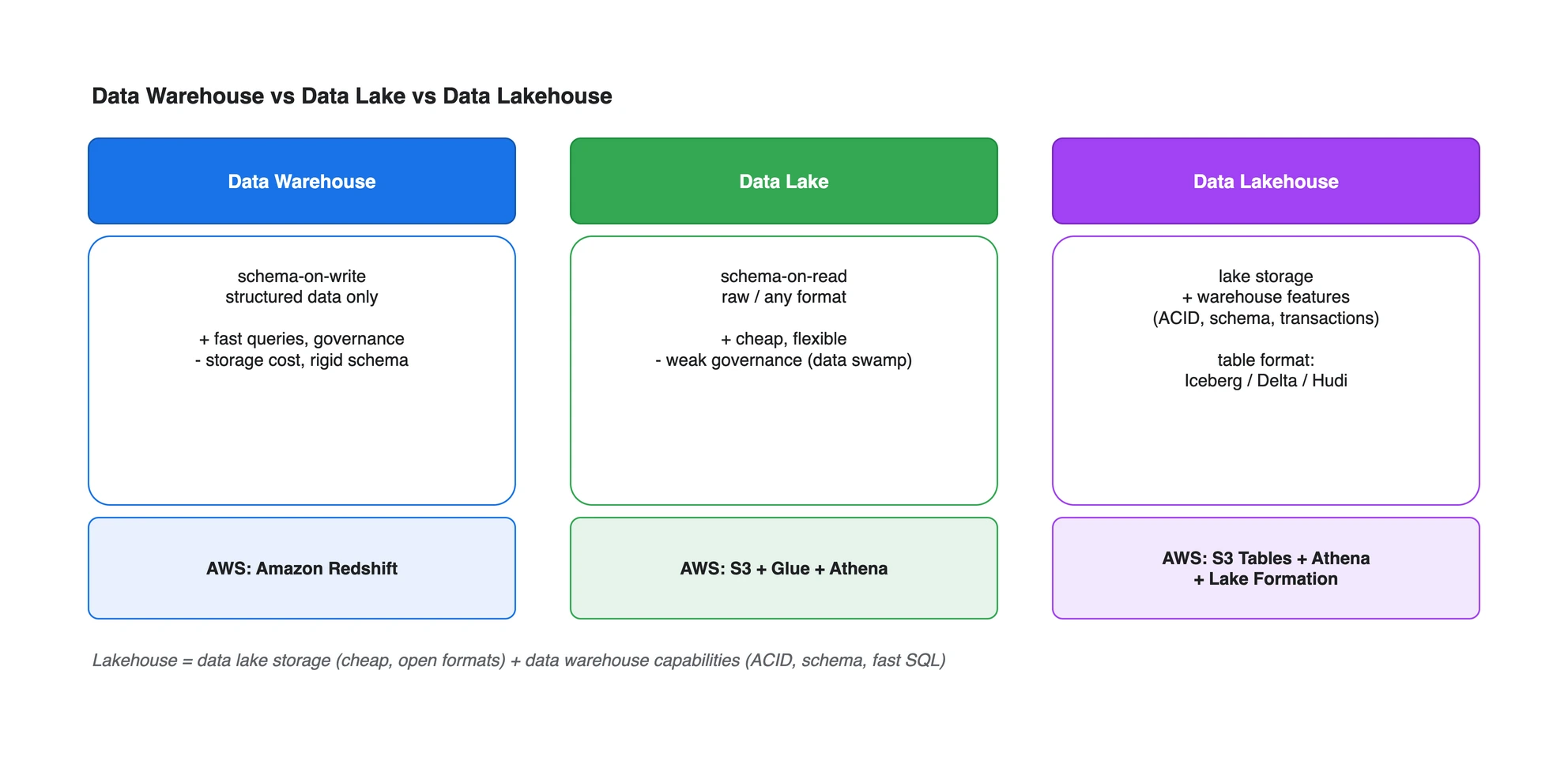Image resolution: width=1568 pixels, height=757 pixels.
Task: Select the "+ cheap, flexible" line
Action: point(784,339)
